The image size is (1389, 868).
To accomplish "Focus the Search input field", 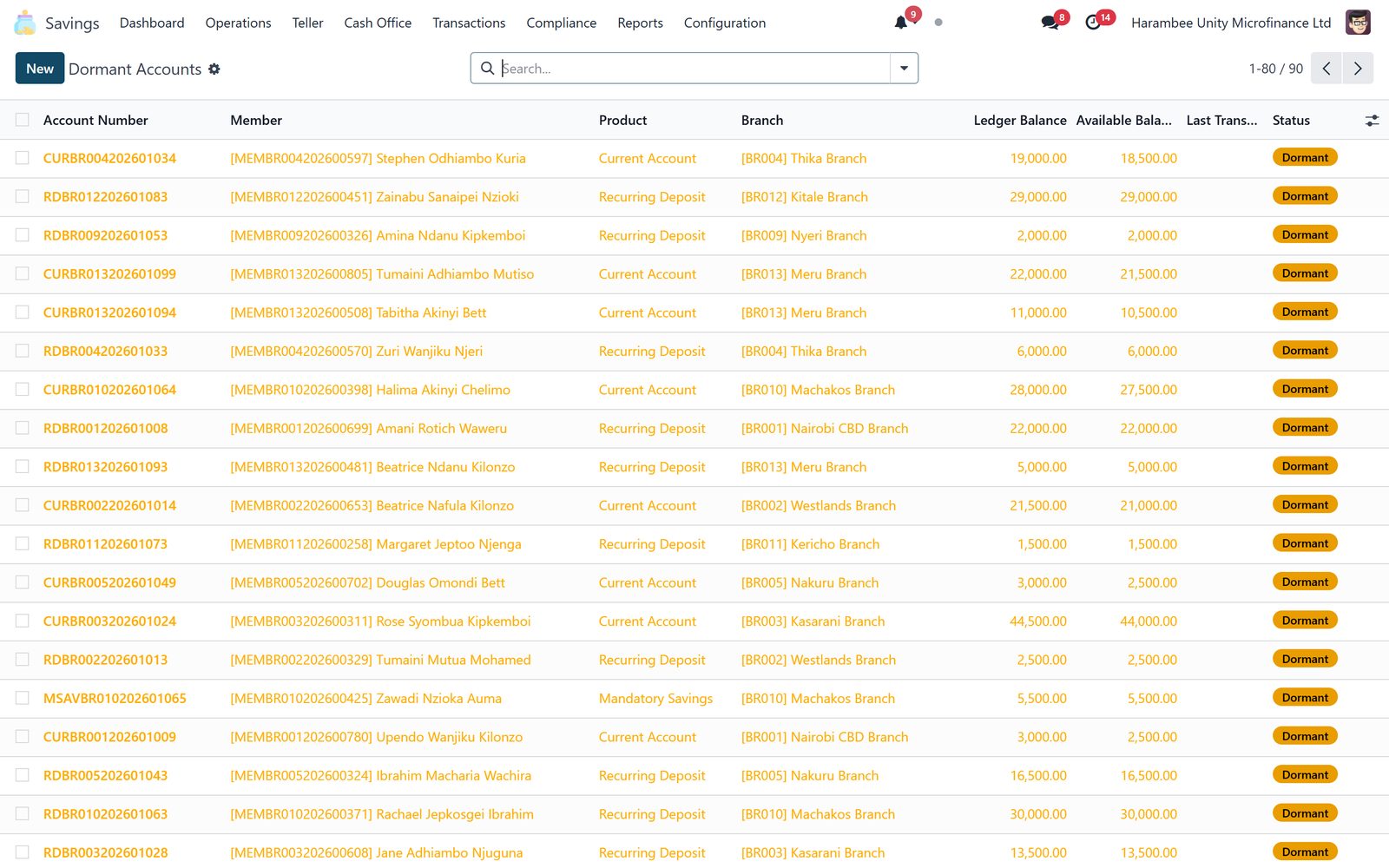I will (x=694, y=69).
